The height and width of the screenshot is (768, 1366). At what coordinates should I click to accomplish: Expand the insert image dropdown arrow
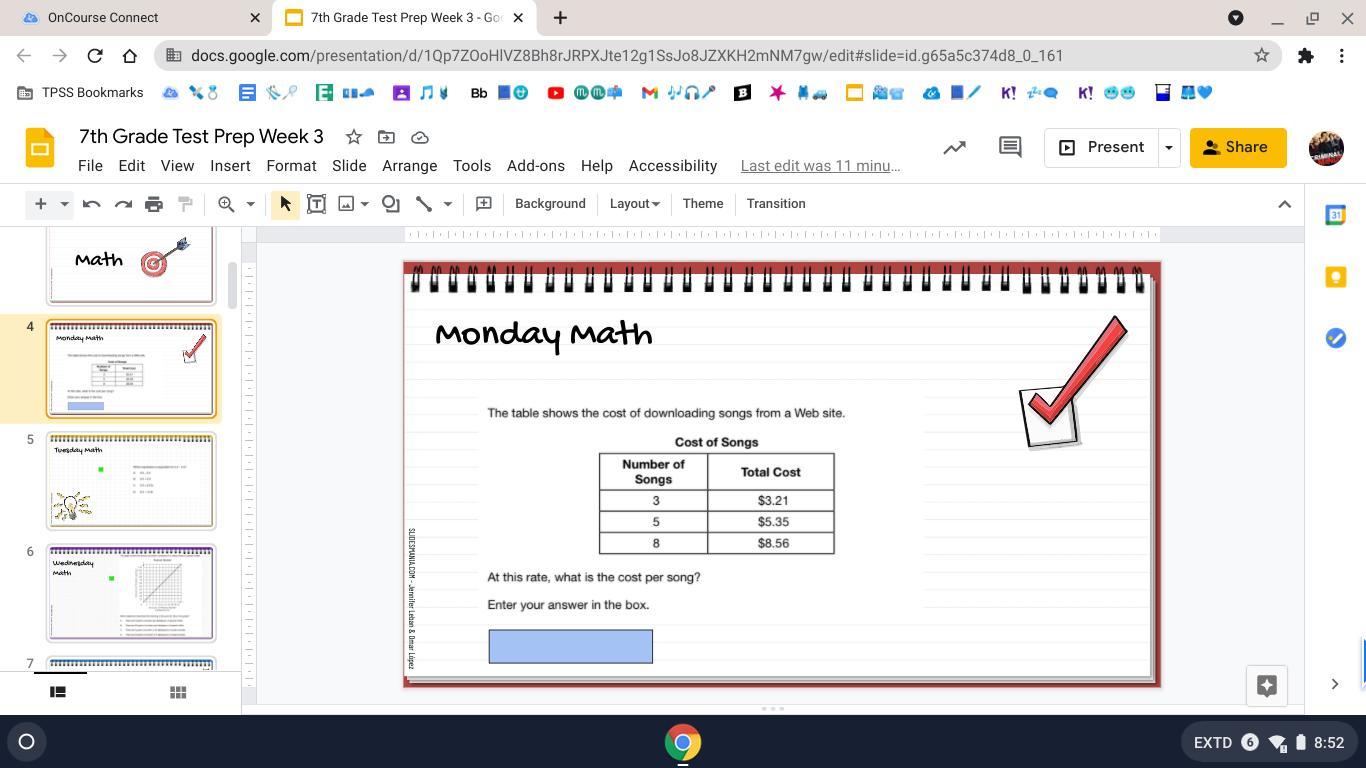(364, 204)
